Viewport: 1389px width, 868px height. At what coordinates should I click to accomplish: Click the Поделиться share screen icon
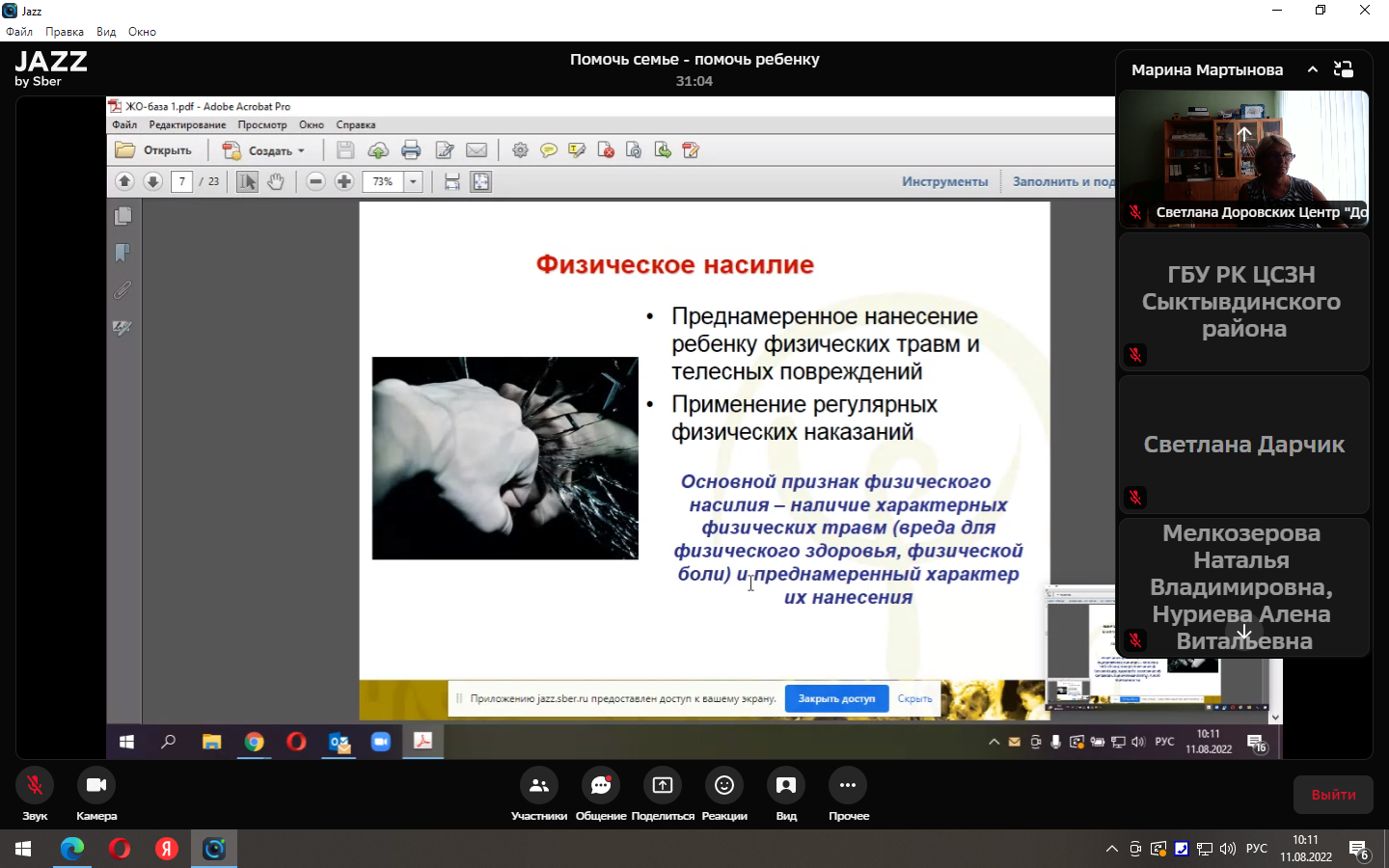click(663, 786)
